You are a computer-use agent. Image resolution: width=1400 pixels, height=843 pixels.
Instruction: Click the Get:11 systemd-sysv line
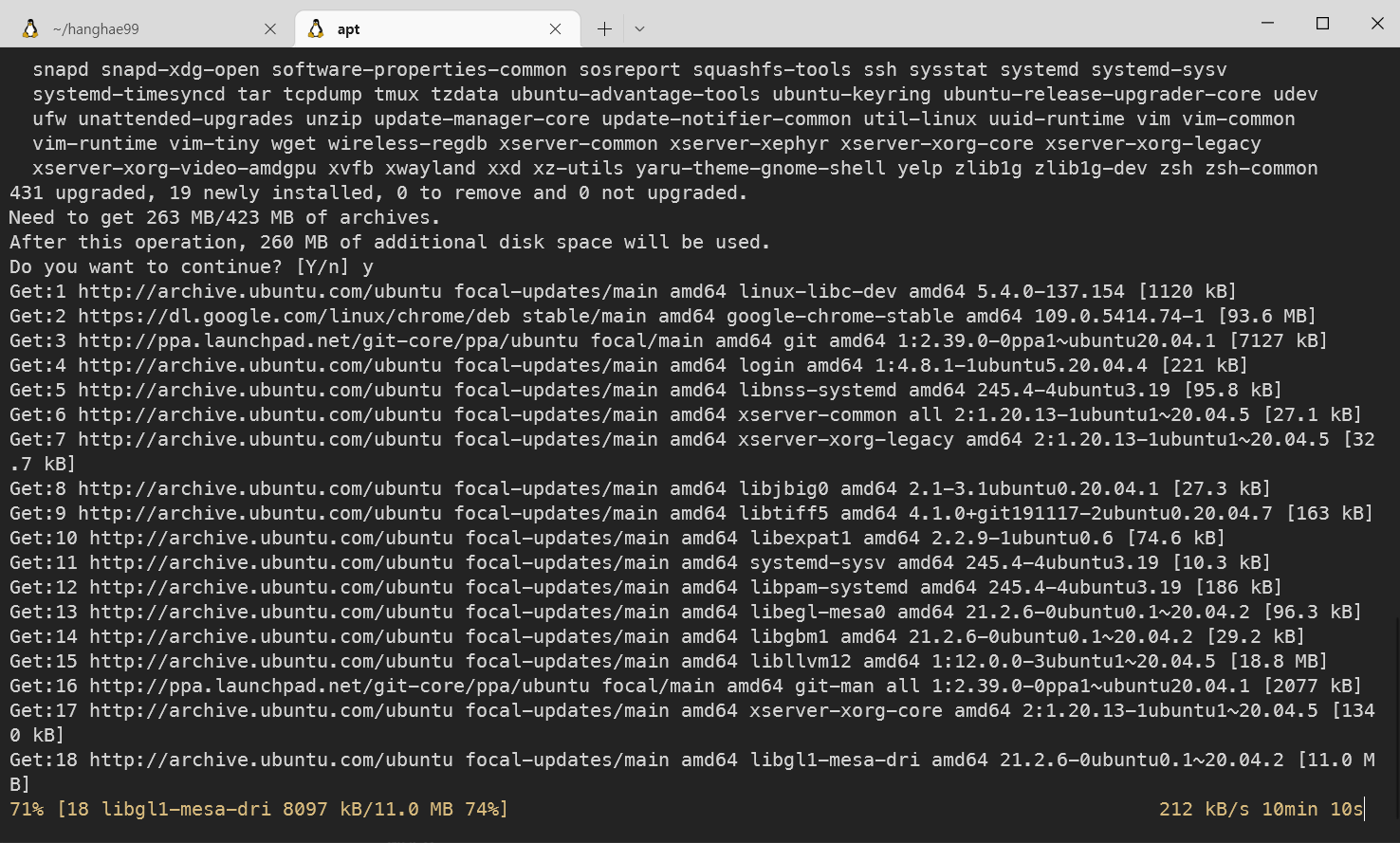tap(640, 562)
